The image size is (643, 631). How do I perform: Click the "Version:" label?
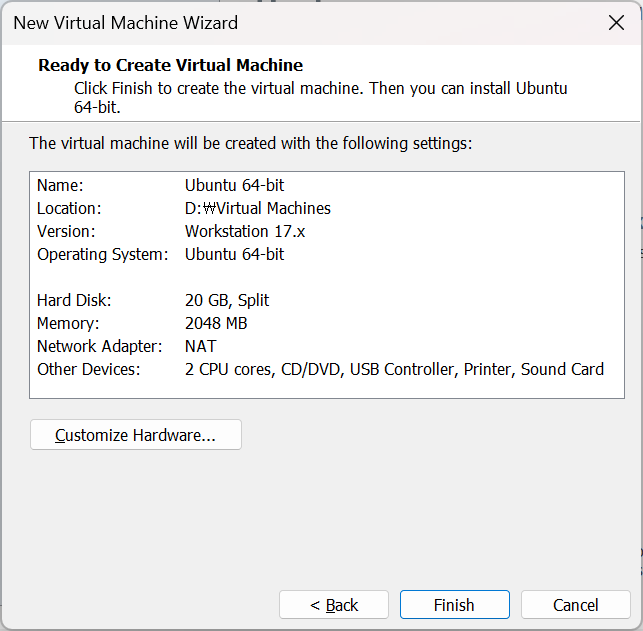66,231
